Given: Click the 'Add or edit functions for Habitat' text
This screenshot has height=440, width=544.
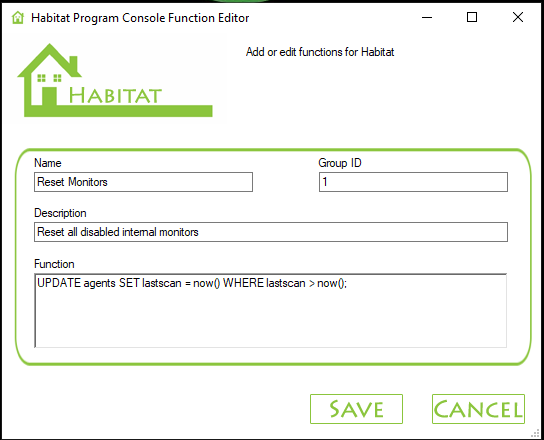Looking at the screenshot, I should coord(320,52).
